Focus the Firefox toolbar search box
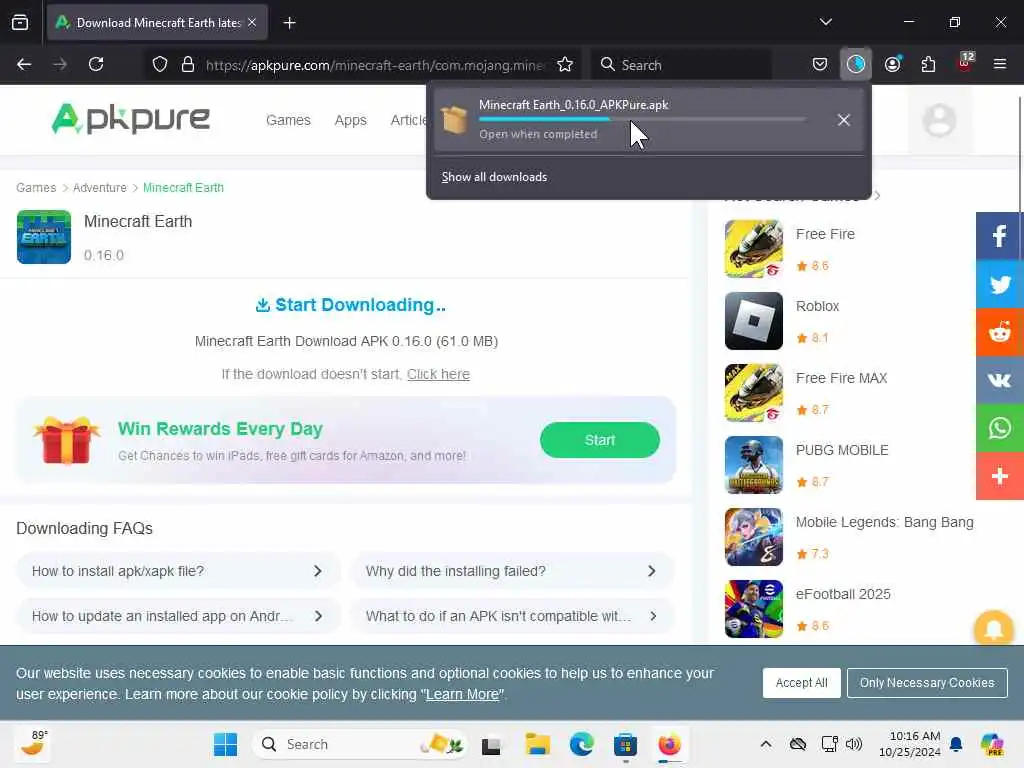 click(680, 65)
